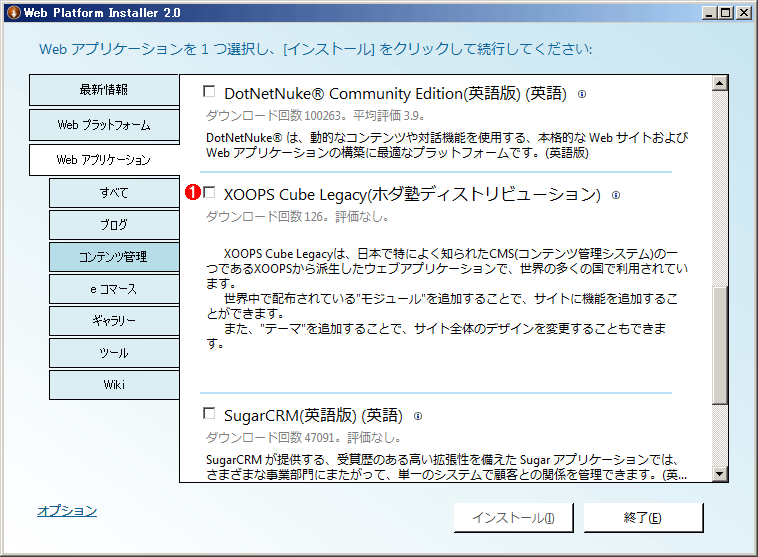Click the application list scrollbar thumb
The height and width of the screenshot is (557, 758).
[720, 346]
